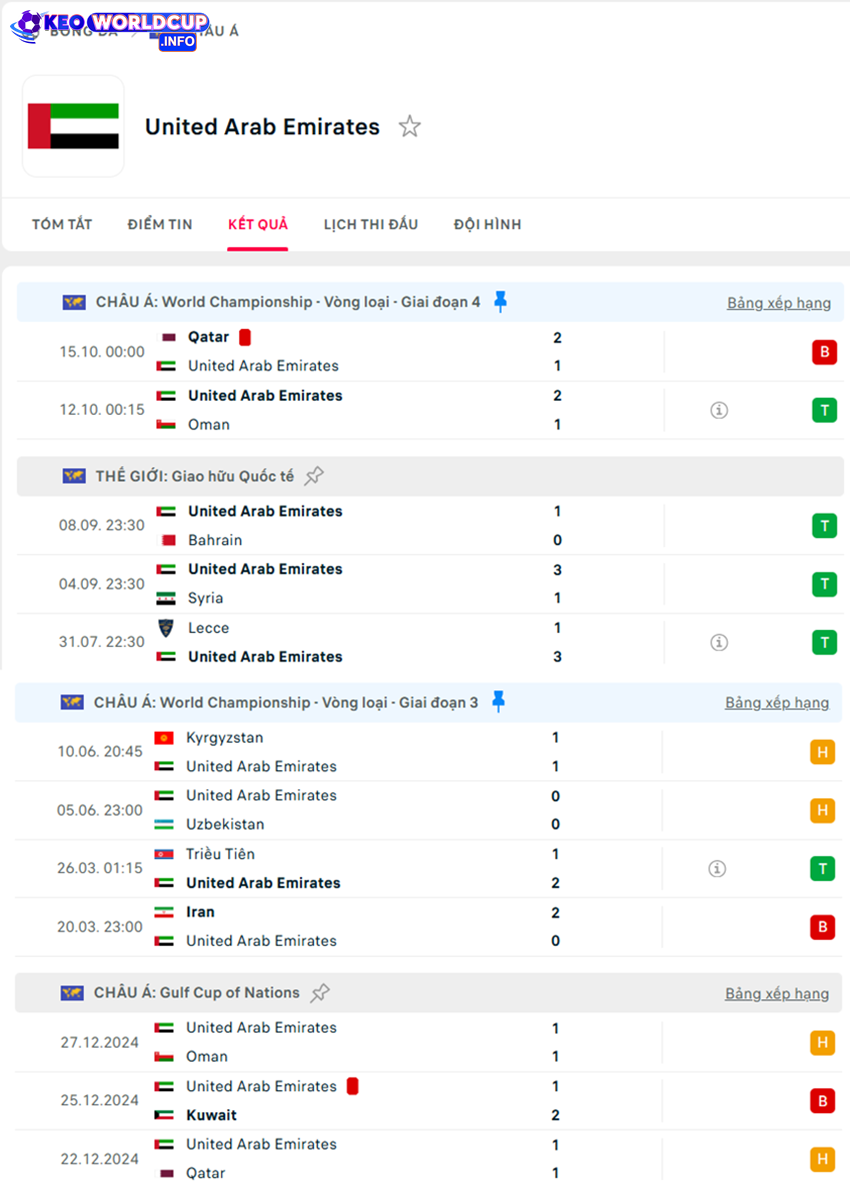
Task: Click the T result badge for Bahrain match
Action: [x=824, y=526]
